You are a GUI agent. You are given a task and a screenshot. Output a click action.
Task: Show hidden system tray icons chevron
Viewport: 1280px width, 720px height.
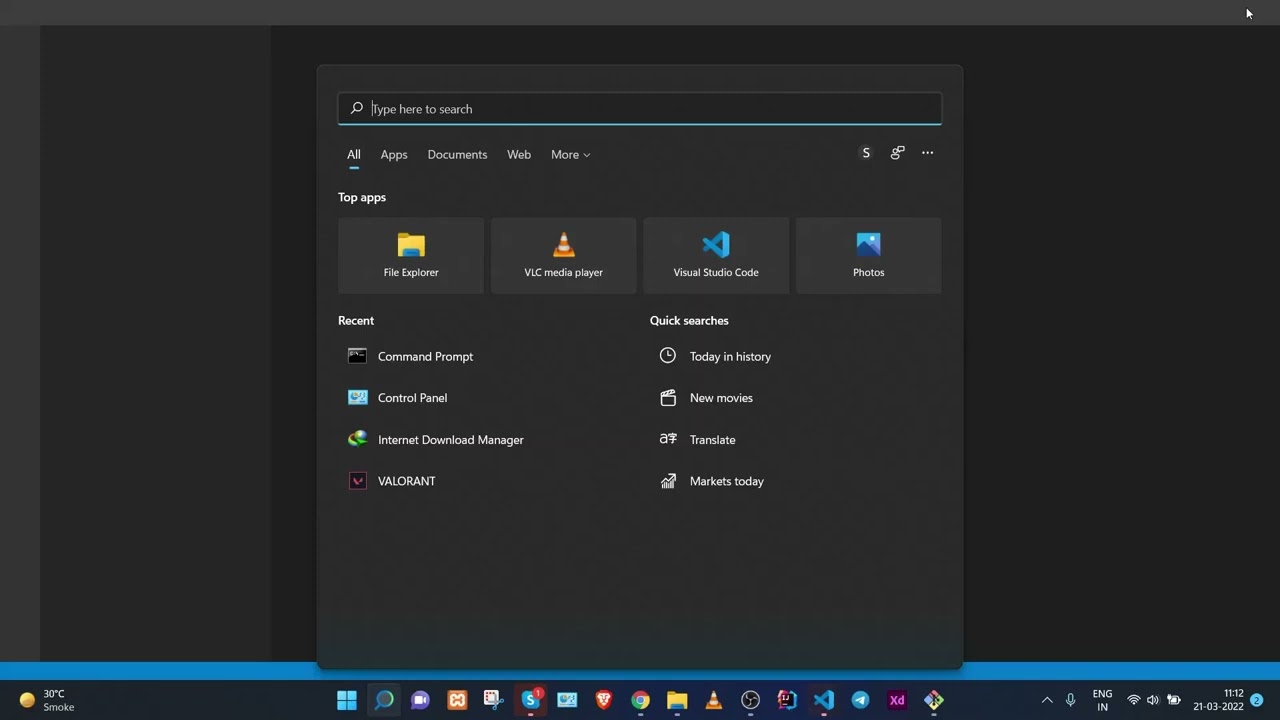1047,700
